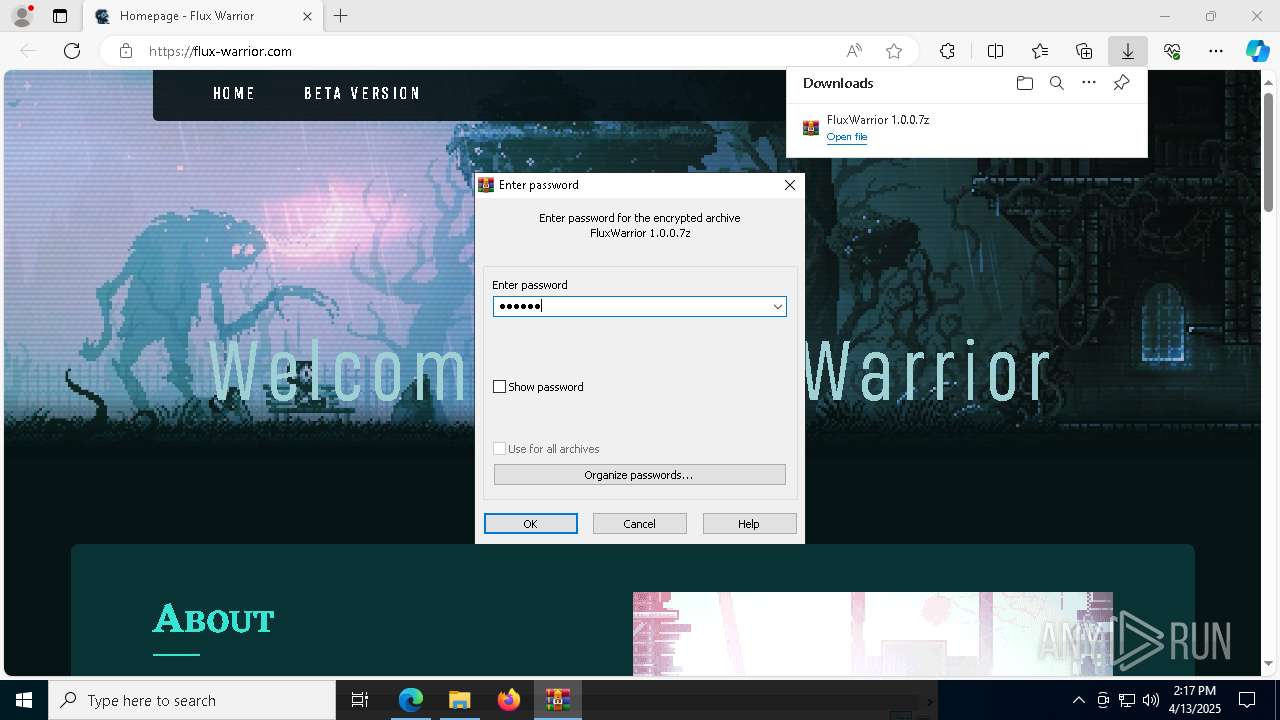Confirm password with OK button
The width and height of the screenshot is (1280, 720).
[x=531, y=524]
